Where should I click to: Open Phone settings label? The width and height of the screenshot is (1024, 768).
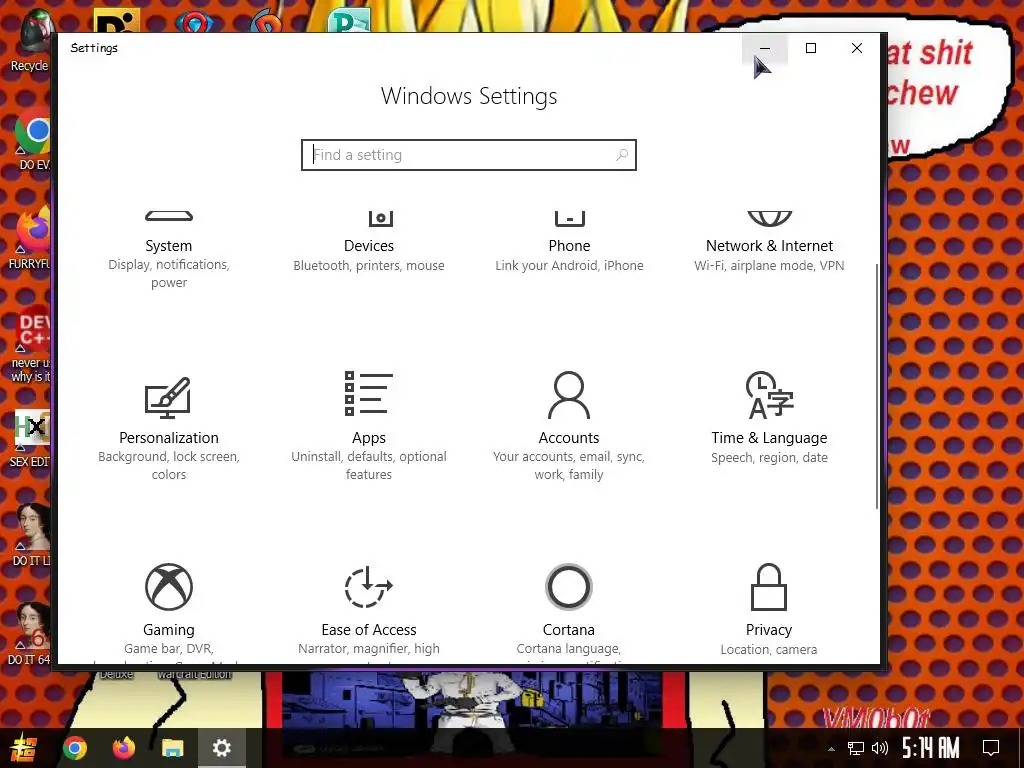pyautogui.click(x=569, y=246)
